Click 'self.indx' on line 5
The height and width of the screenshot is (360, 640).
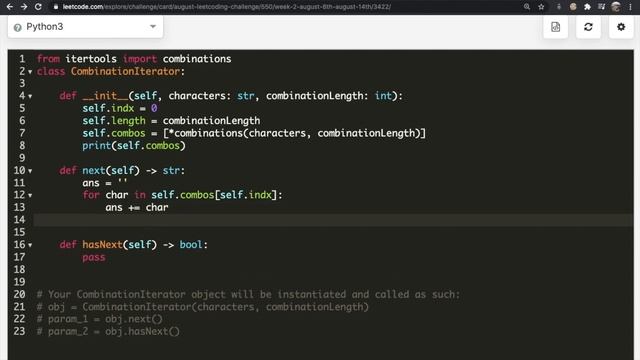108,108
